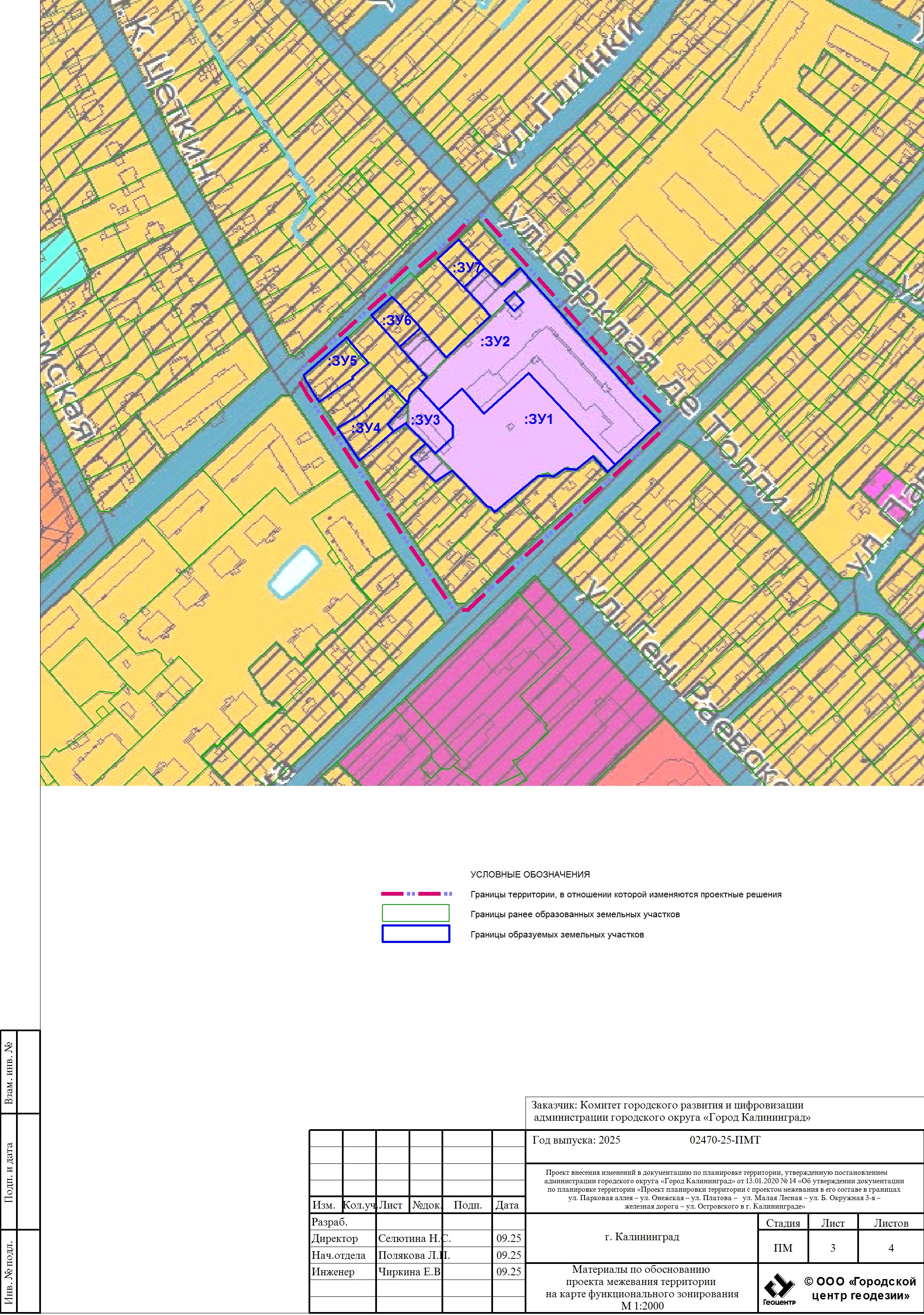The width and height of the screenshot is (924, 1315).
Task: Click the dashed red boundary legend symbol
Action: (416, 894)
